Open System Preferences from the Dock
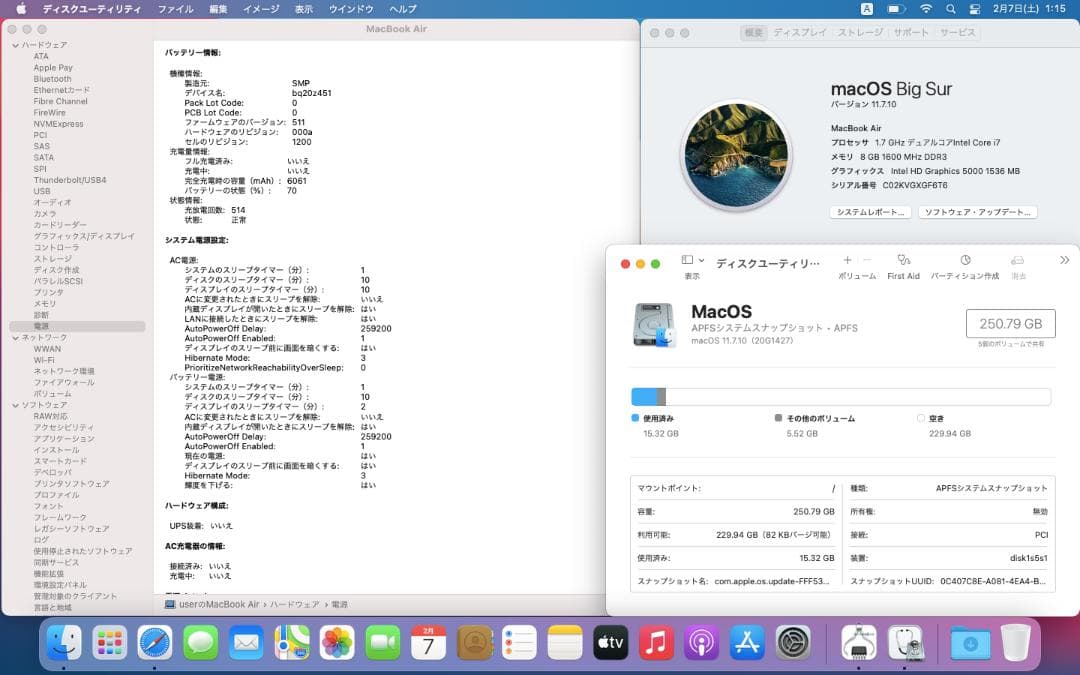 [x=793, y=643]
